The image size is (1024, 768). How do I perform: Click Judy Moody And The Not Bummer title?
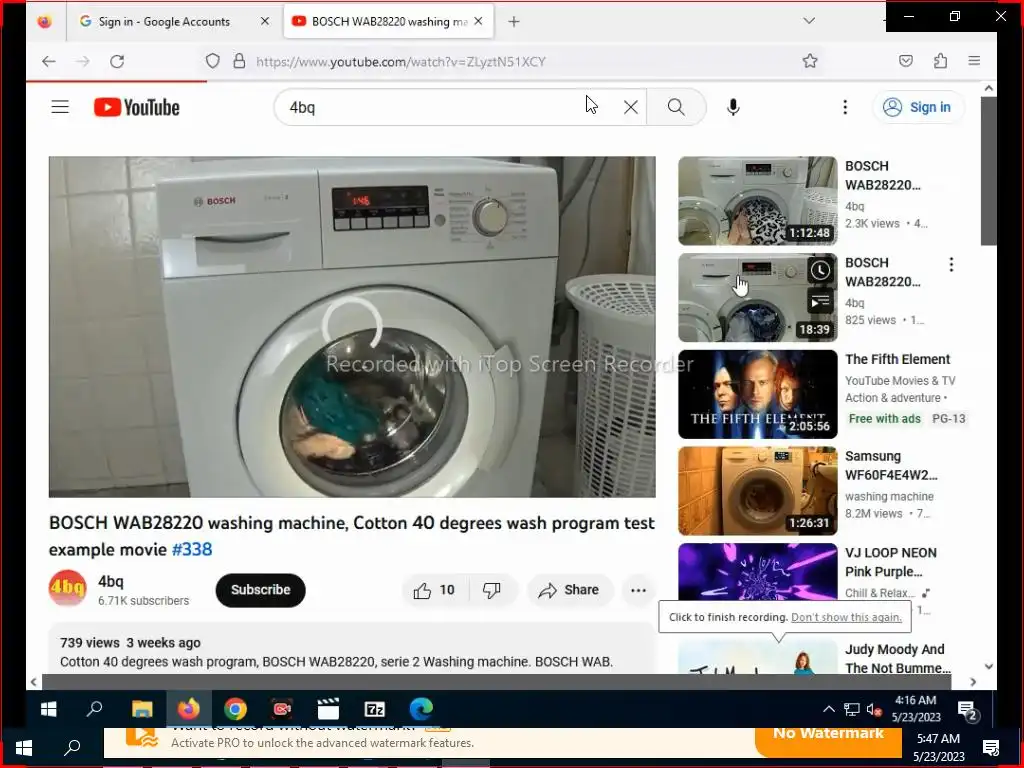(x=897, y=658)
